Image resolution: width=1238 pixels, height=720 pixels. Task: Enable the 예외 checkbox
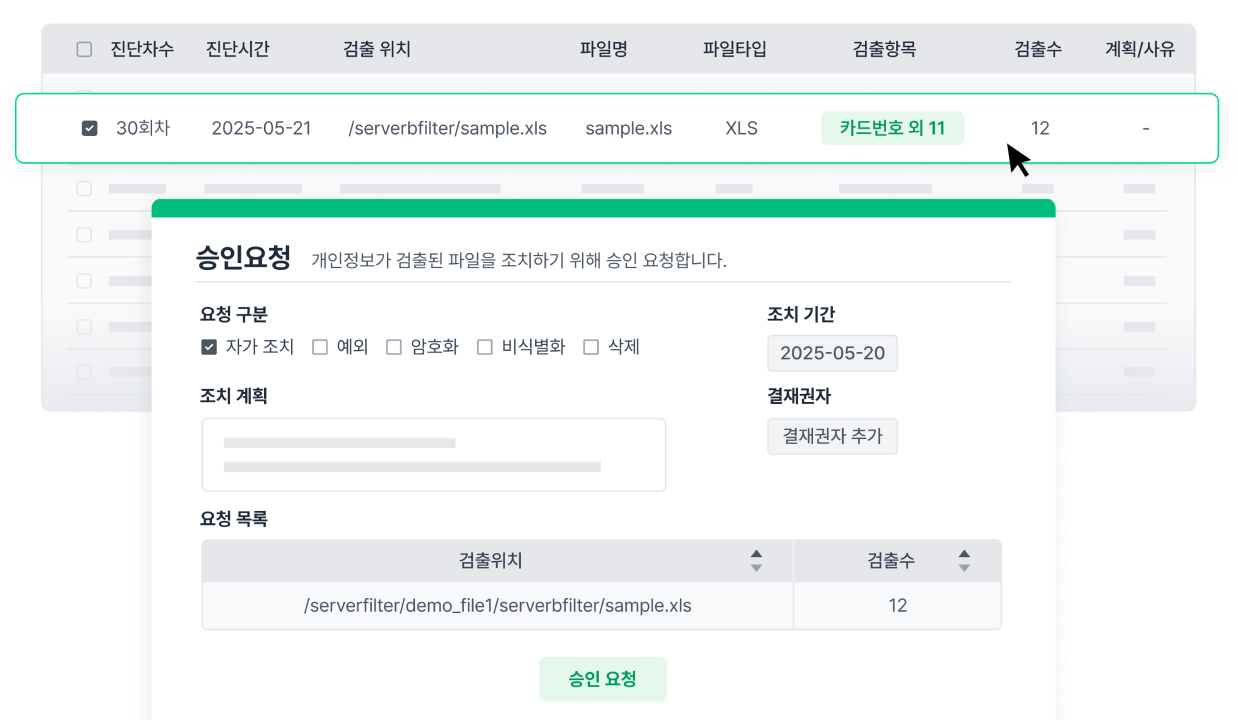pyautogui.click(x=320, y=347)
